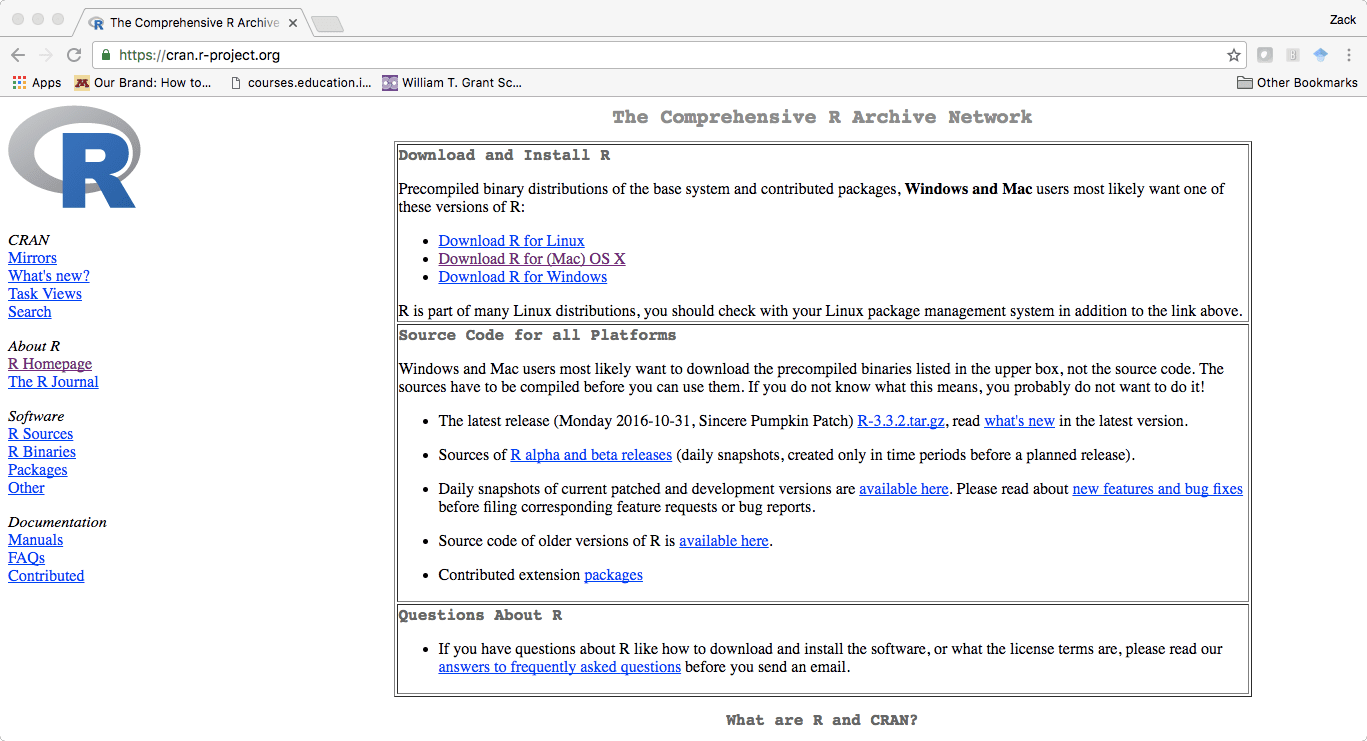
Task: Open the Apps grid in bookmarks bar
Action: coord(37,83)
